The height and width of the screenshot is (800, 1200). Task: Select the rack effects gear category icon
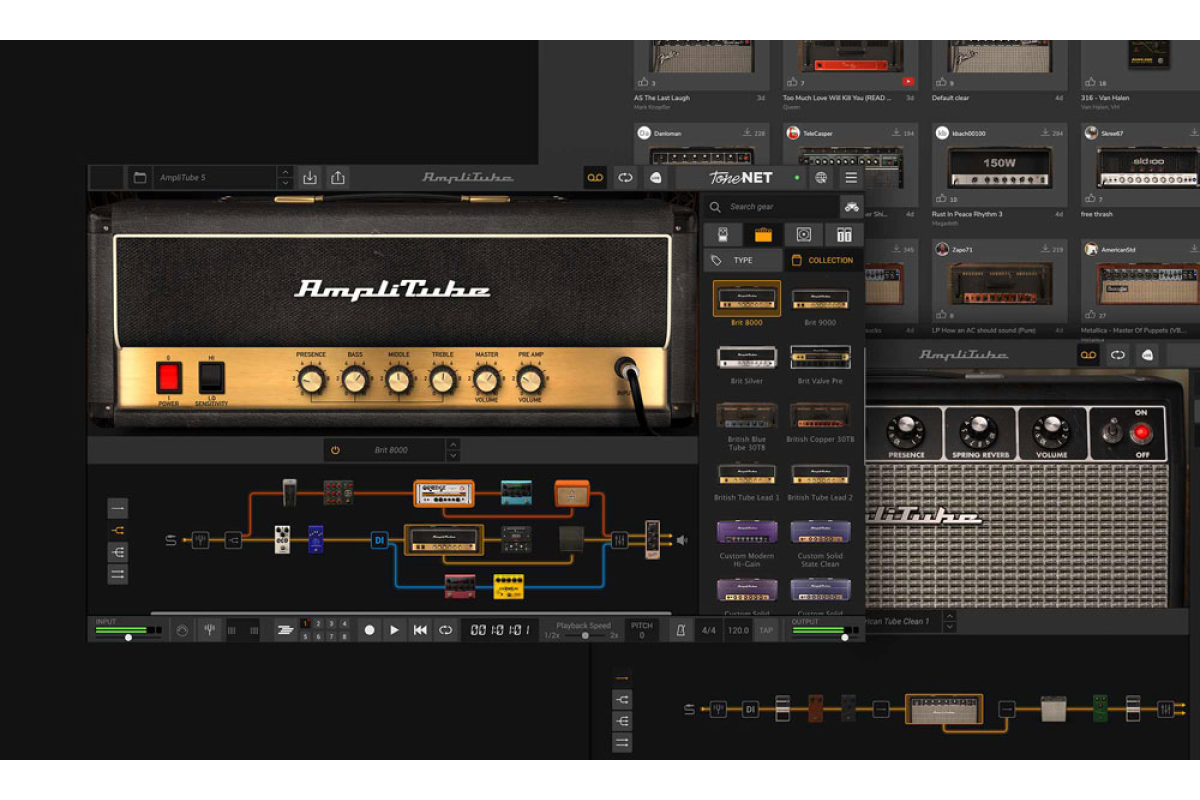point(844,235)
